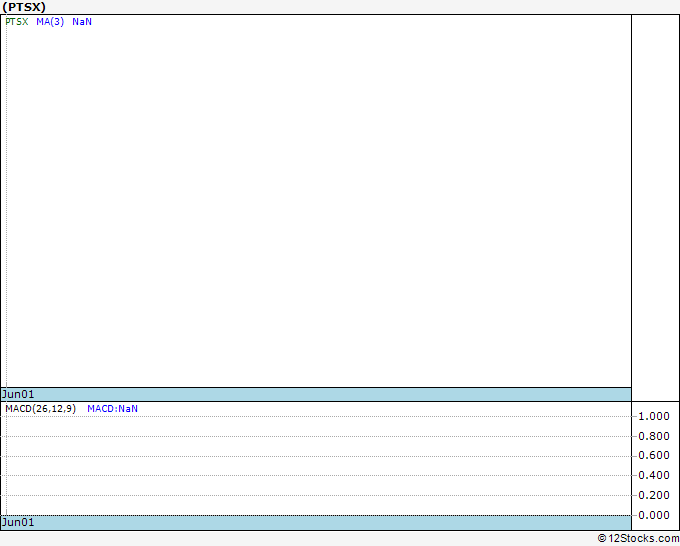The image size is (680, 546).
Task: Click inside the MACD indicator plot area
Action: (x=318, y=465)
